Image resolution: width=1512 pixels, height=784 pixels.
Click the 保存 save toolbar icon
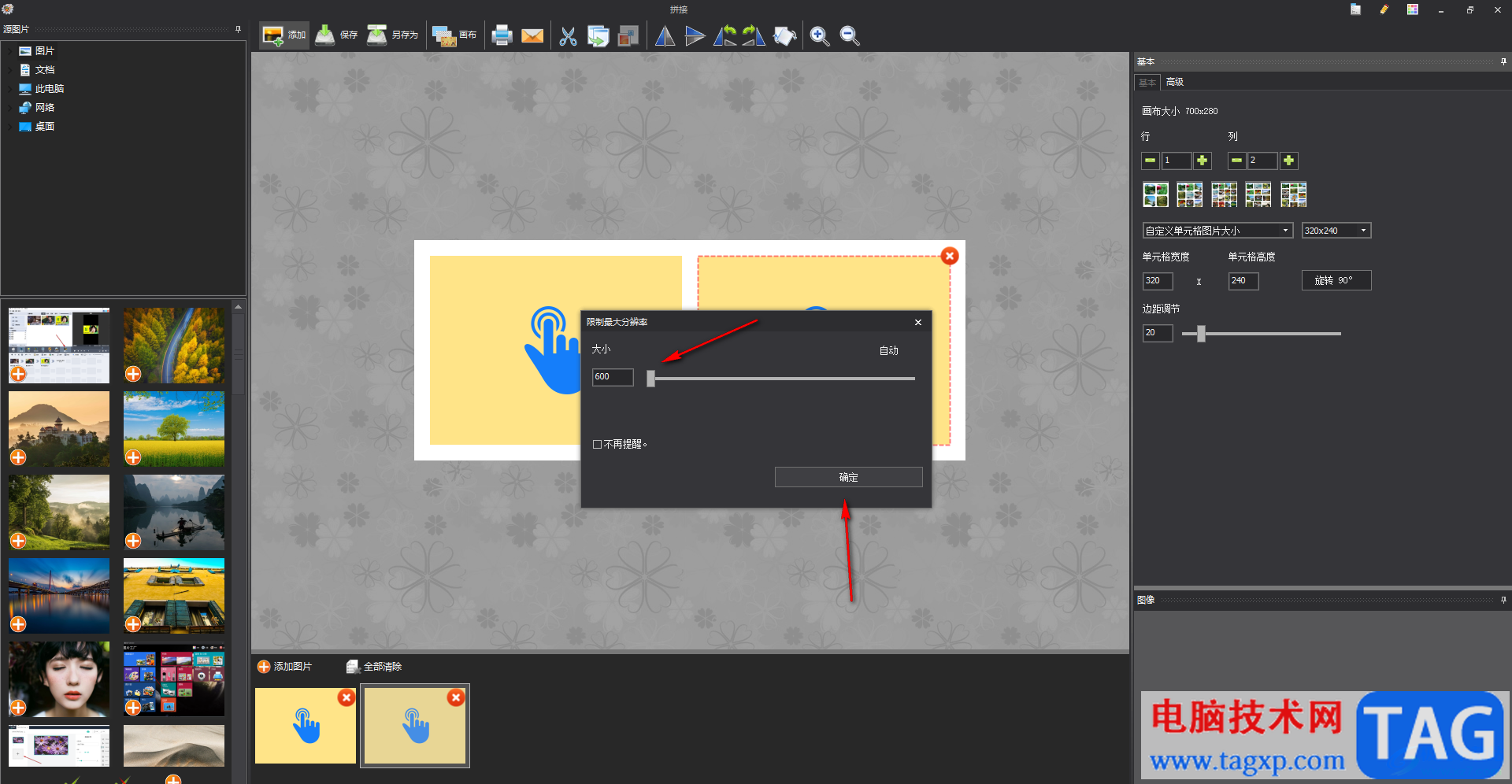click(324, 35)
